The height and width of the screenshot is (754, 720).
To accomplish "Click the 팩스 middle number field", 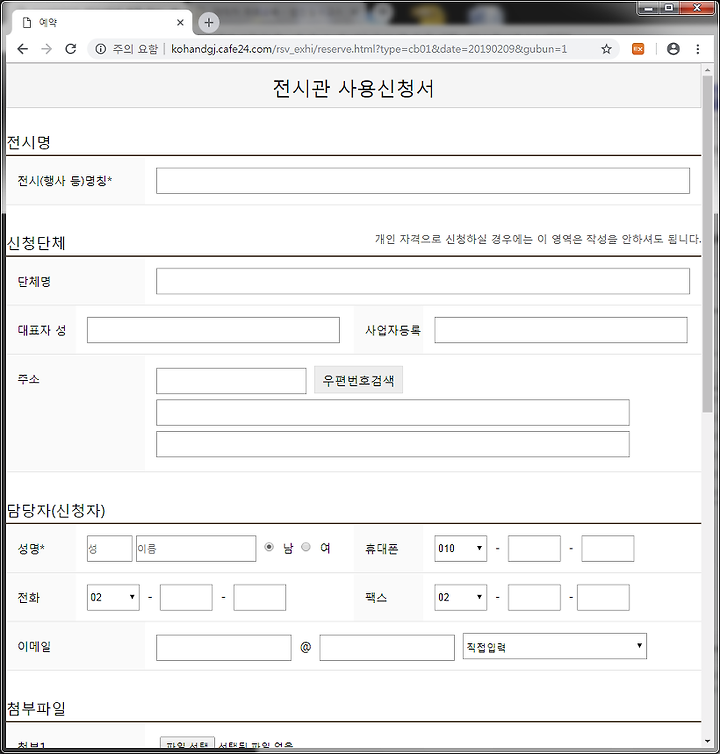I will click(534, 598).
